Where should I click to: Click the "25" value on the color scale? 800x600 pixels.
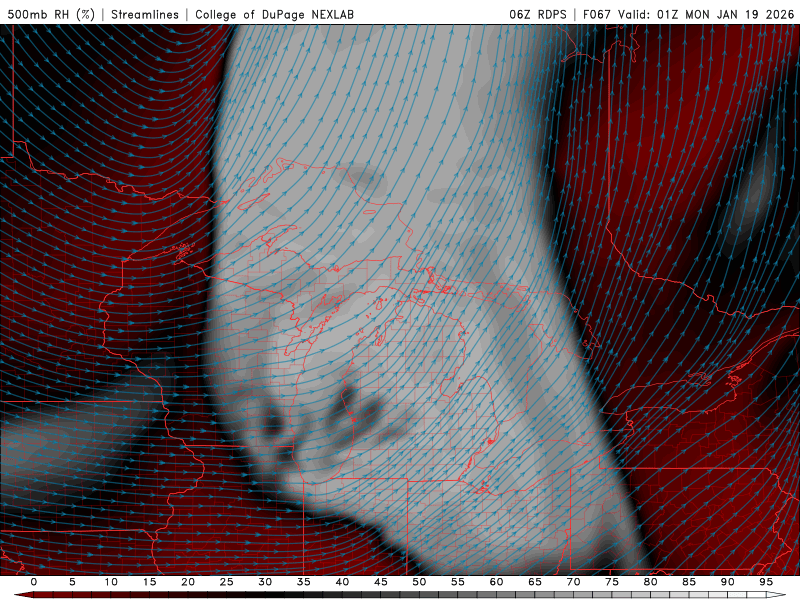(227, 582)
